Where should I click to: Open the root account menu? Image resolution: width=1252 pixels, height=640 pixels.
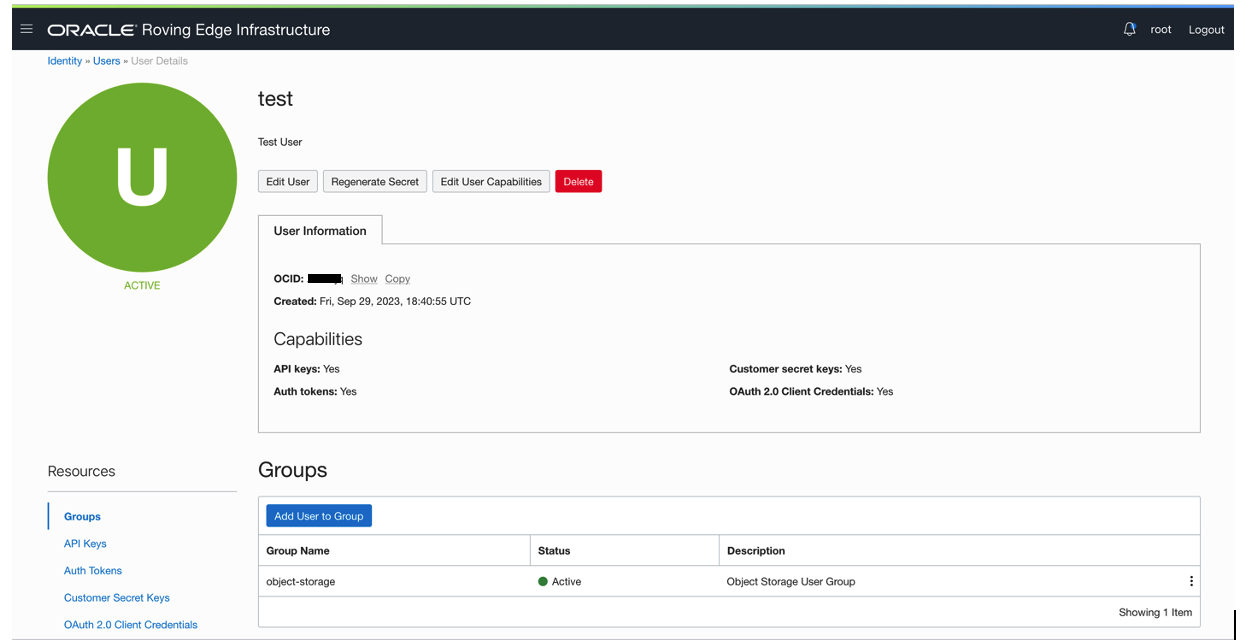click(1161, 29)
